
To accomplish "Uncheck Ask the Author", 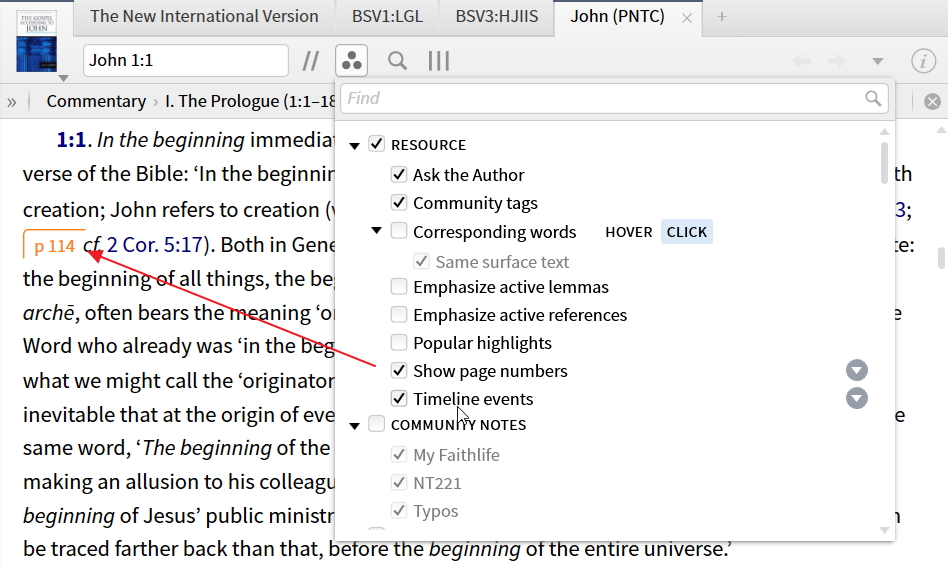I will [x=399, y=174].
